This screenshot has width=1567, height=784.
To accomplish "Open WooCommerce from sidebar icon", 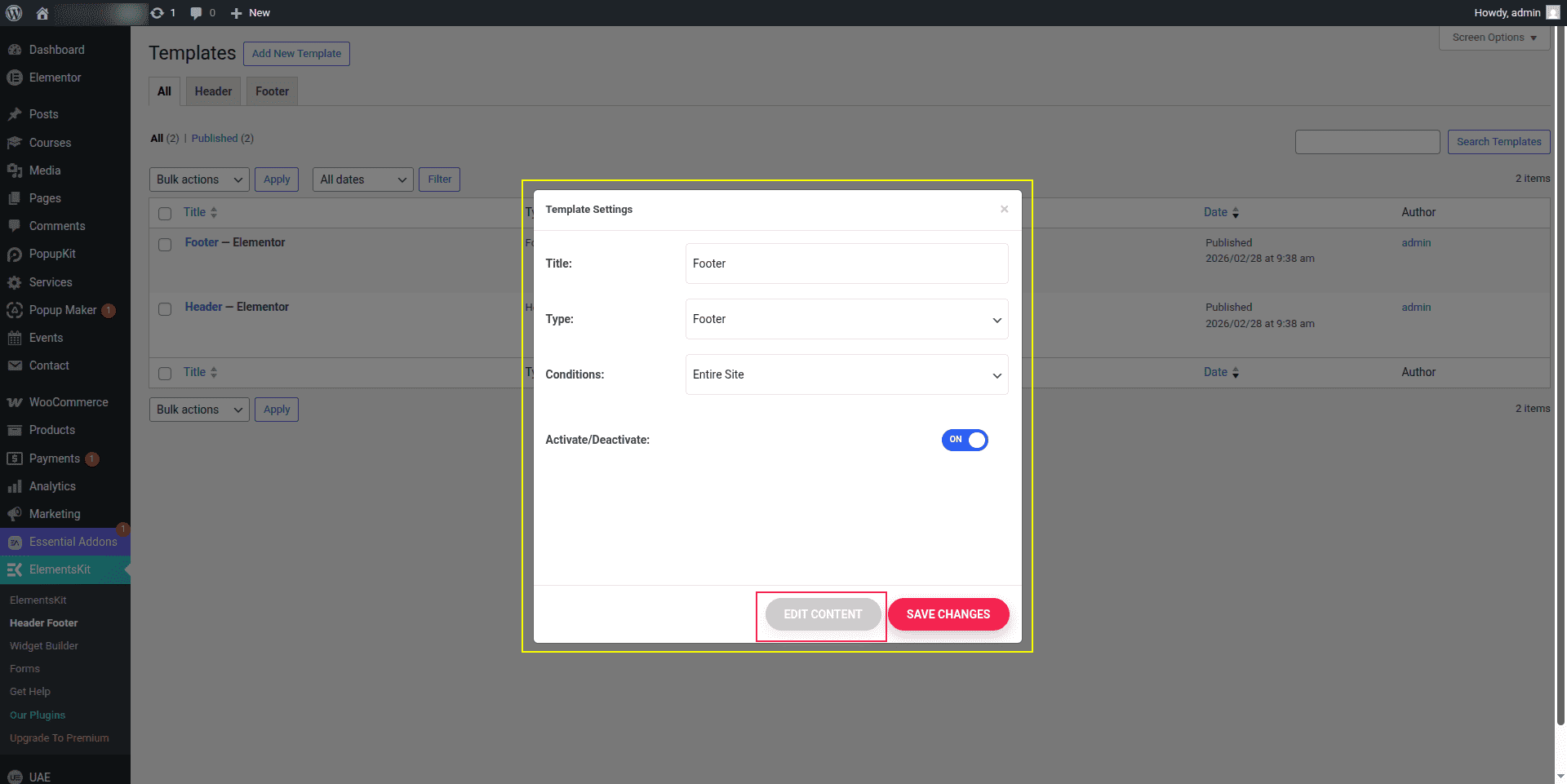I will pos(14,402).
